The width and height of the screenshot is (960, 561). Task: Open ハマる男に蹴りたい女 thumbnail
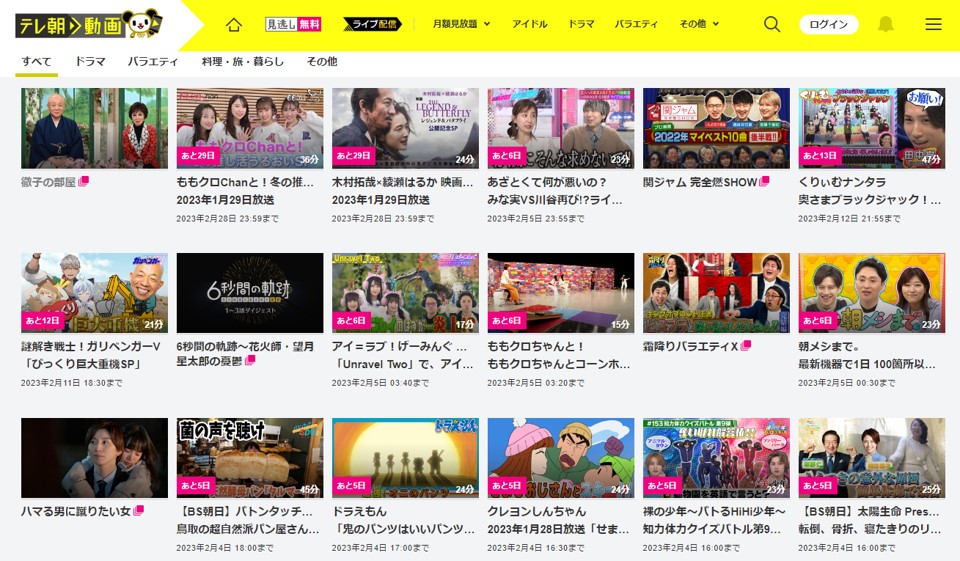(94, 457)
